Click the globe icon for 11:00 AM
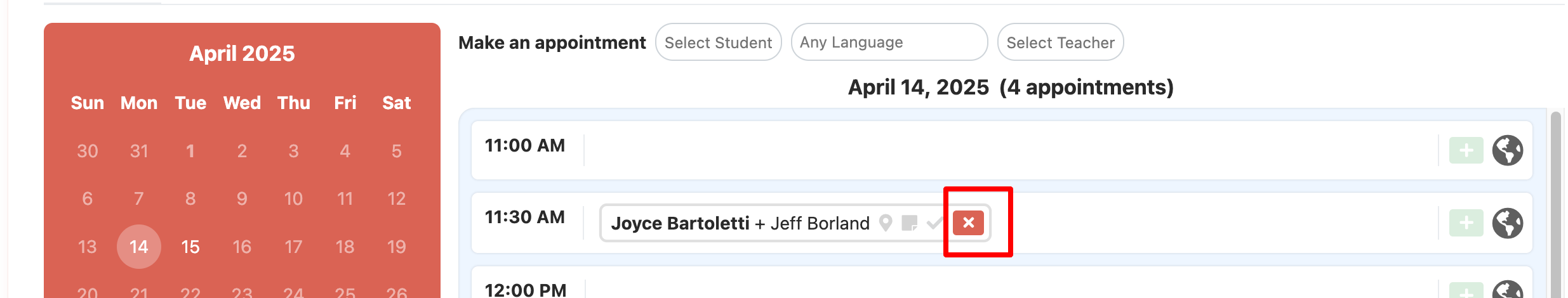The image size is (1568, 298). click(1507, 151)
